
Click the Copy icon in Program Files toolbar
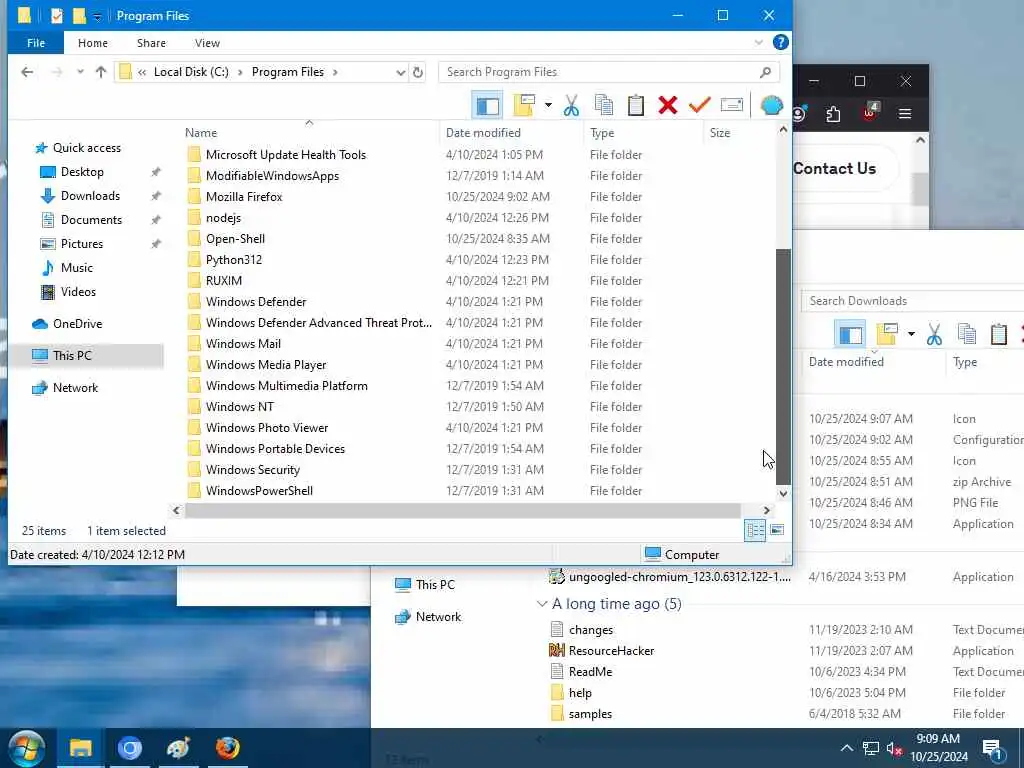pos(603,105)
